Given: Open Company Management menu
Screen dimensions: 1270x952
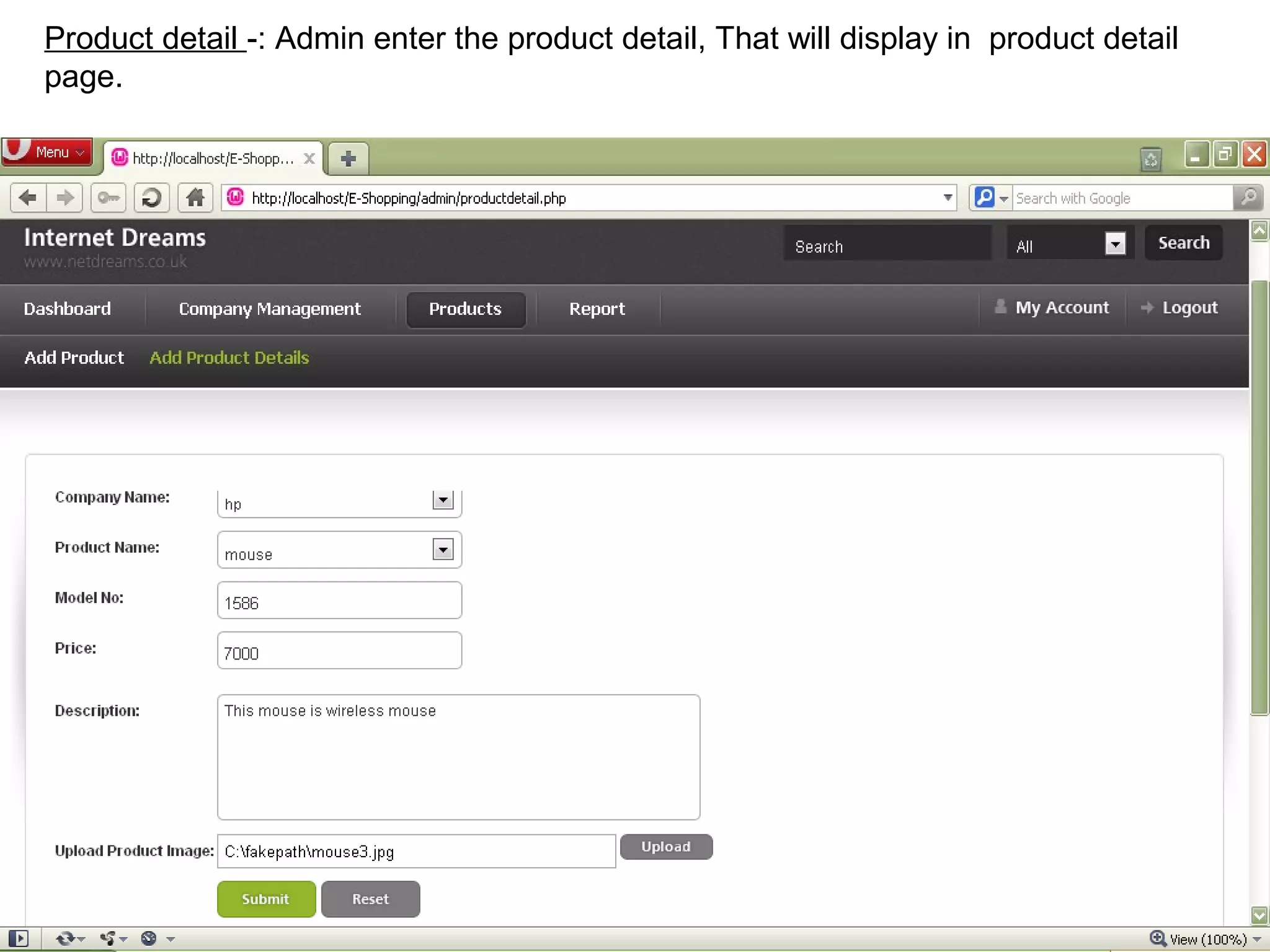Looking at the screenshot, I should (x=270, y=309).
